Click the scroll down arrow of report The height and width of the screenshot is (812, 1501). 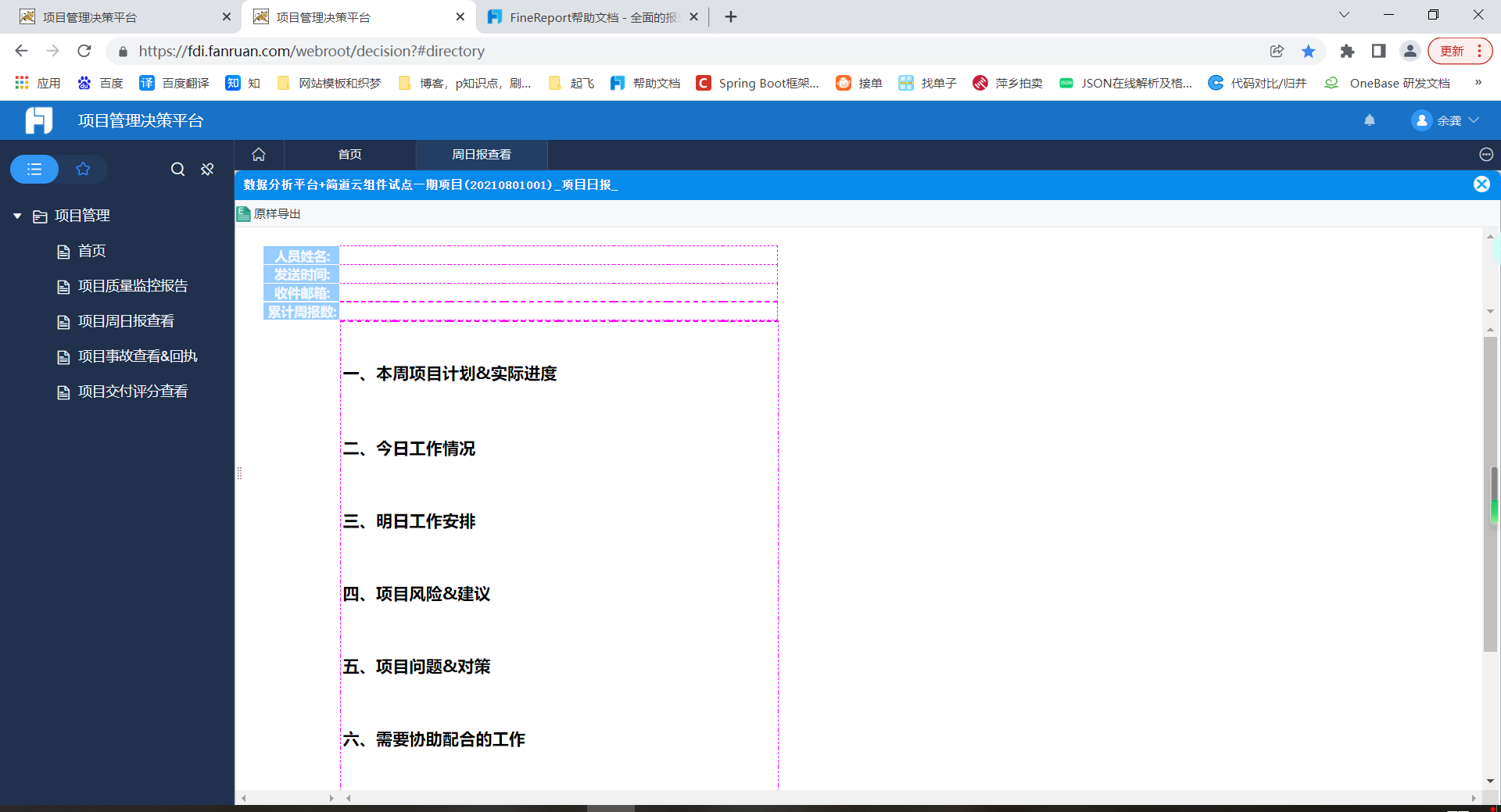(x=1490, y=781)
